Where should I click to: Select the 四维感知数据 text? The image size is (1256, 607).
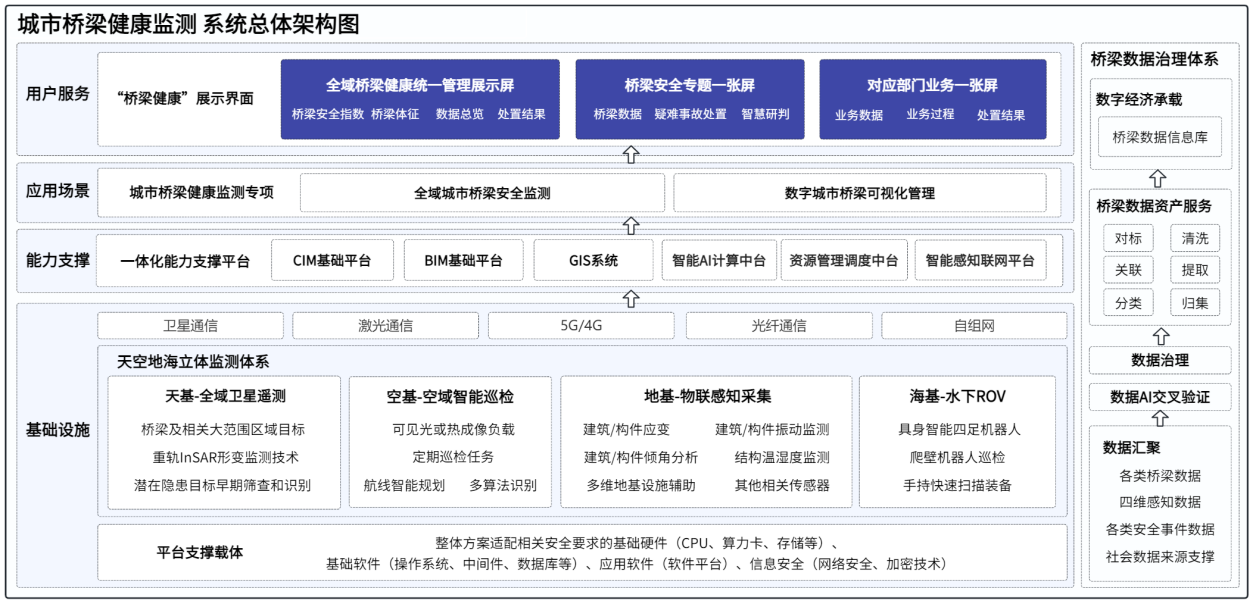point(1160,502)
